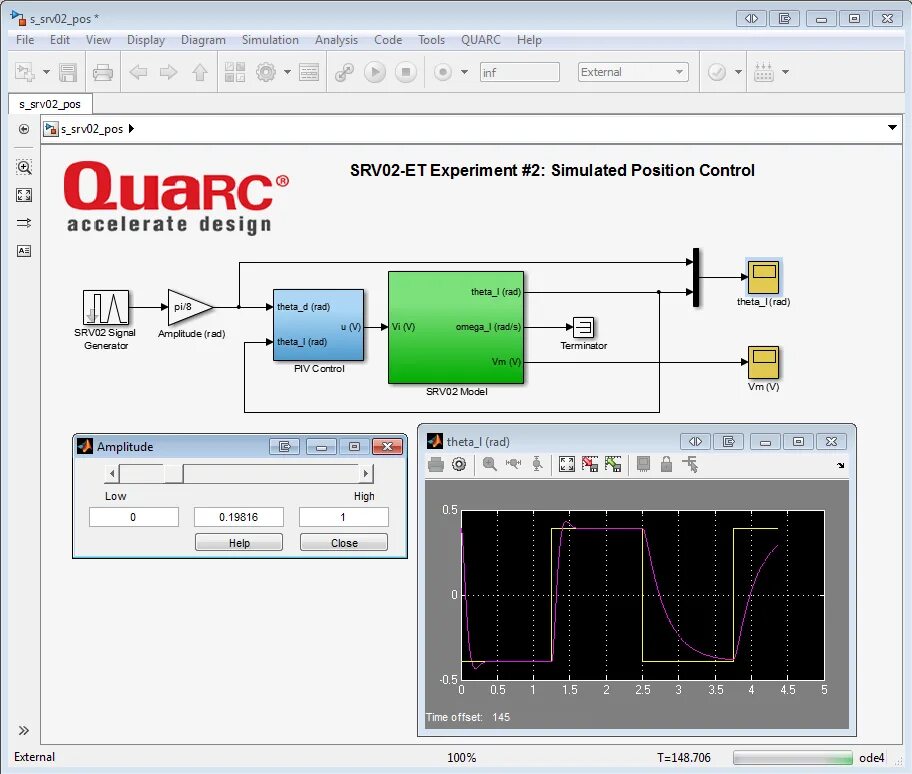Select the green SRV02 Model block
The image size is (912, 774).
pyautogui.click(x=456, y=327)
